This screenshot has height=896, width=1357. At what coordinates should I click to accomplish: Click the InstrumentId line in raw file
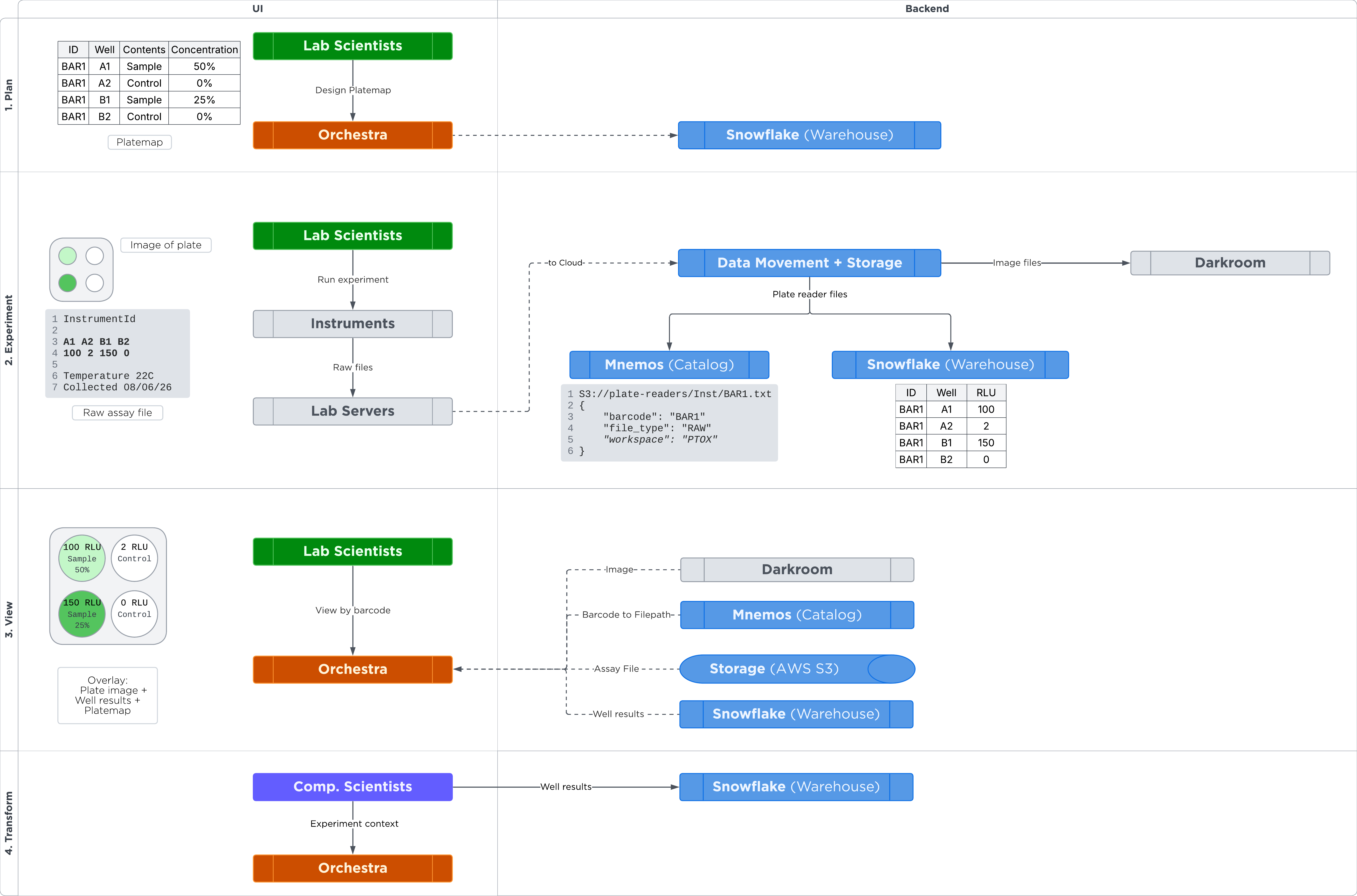pos(99,319)
